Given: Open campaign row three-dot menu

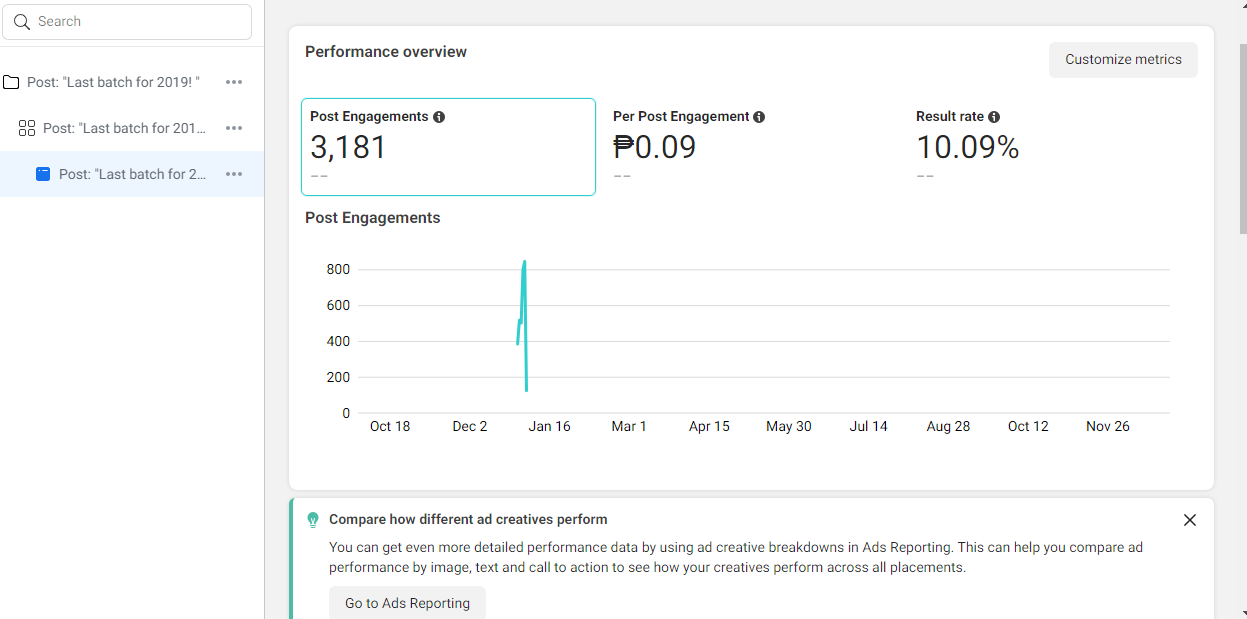Looking at the screenshot, I should pyautogui.click(x=234, y=82).
